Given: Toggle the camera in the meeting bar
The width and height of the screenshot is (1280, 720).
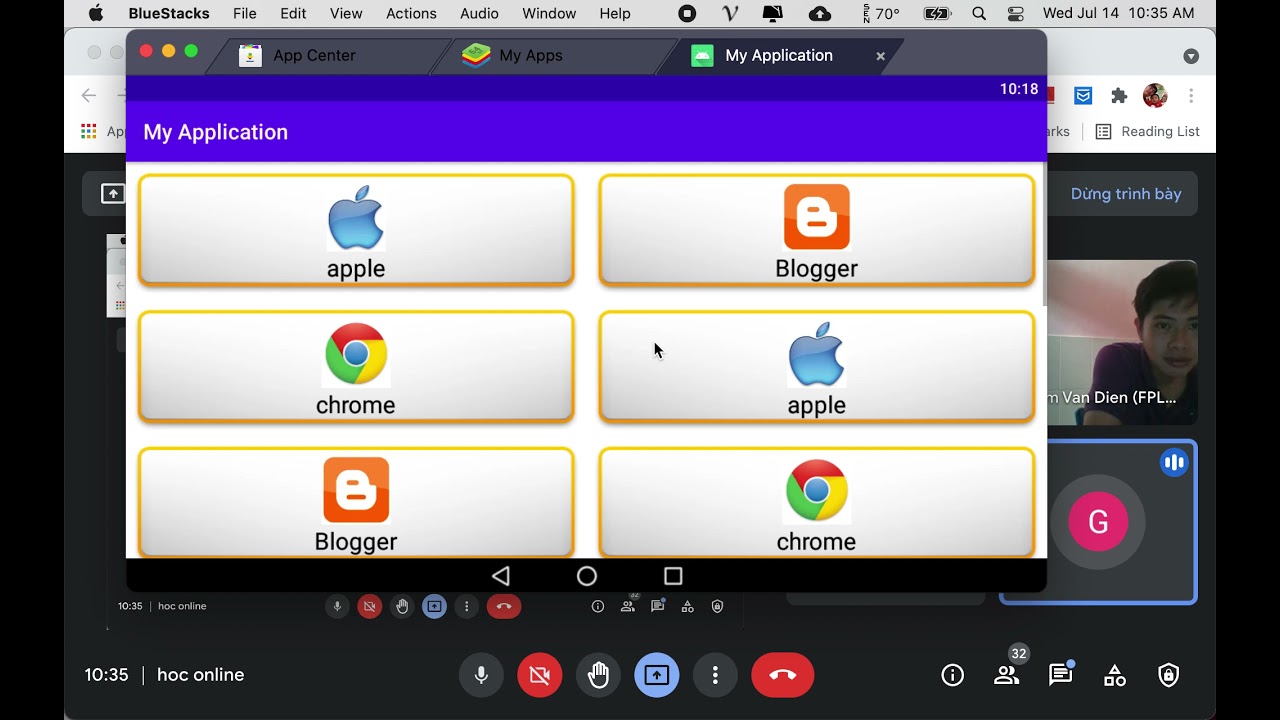Looking at the screenshot, I should [x=540, y=675].
